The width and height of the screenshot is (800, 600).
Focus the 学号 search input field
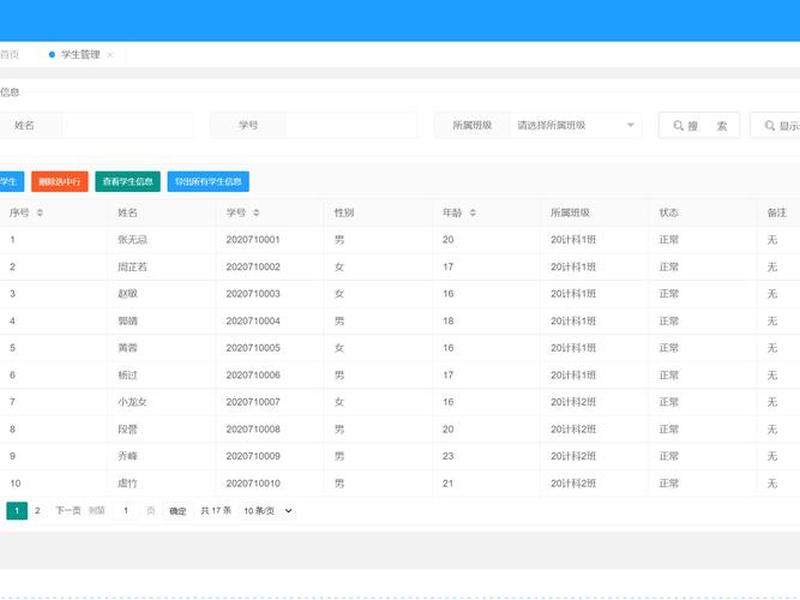click(x=352, y=126)
